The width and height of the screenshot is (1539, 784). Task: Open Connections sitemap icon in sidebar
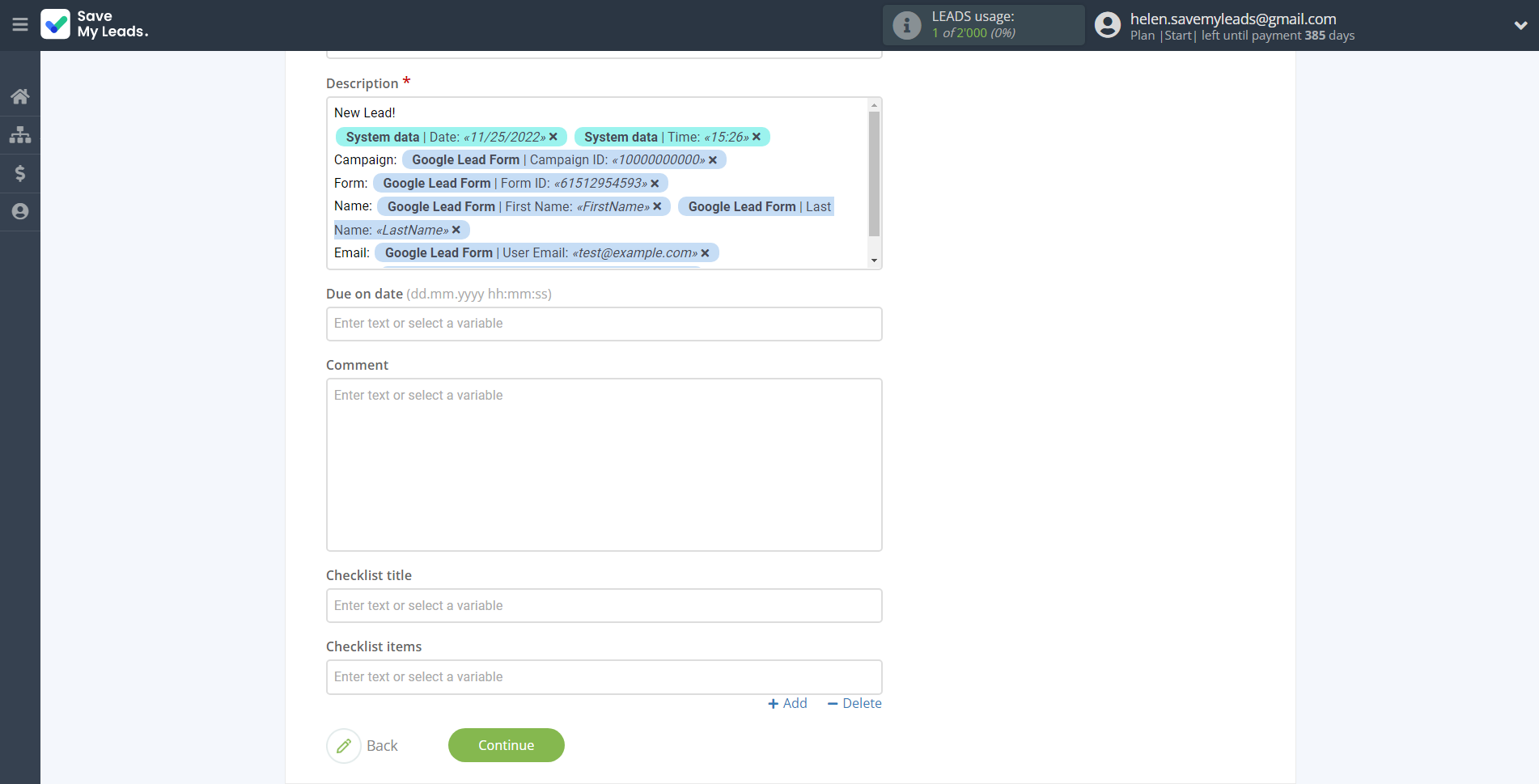point(20,134)
